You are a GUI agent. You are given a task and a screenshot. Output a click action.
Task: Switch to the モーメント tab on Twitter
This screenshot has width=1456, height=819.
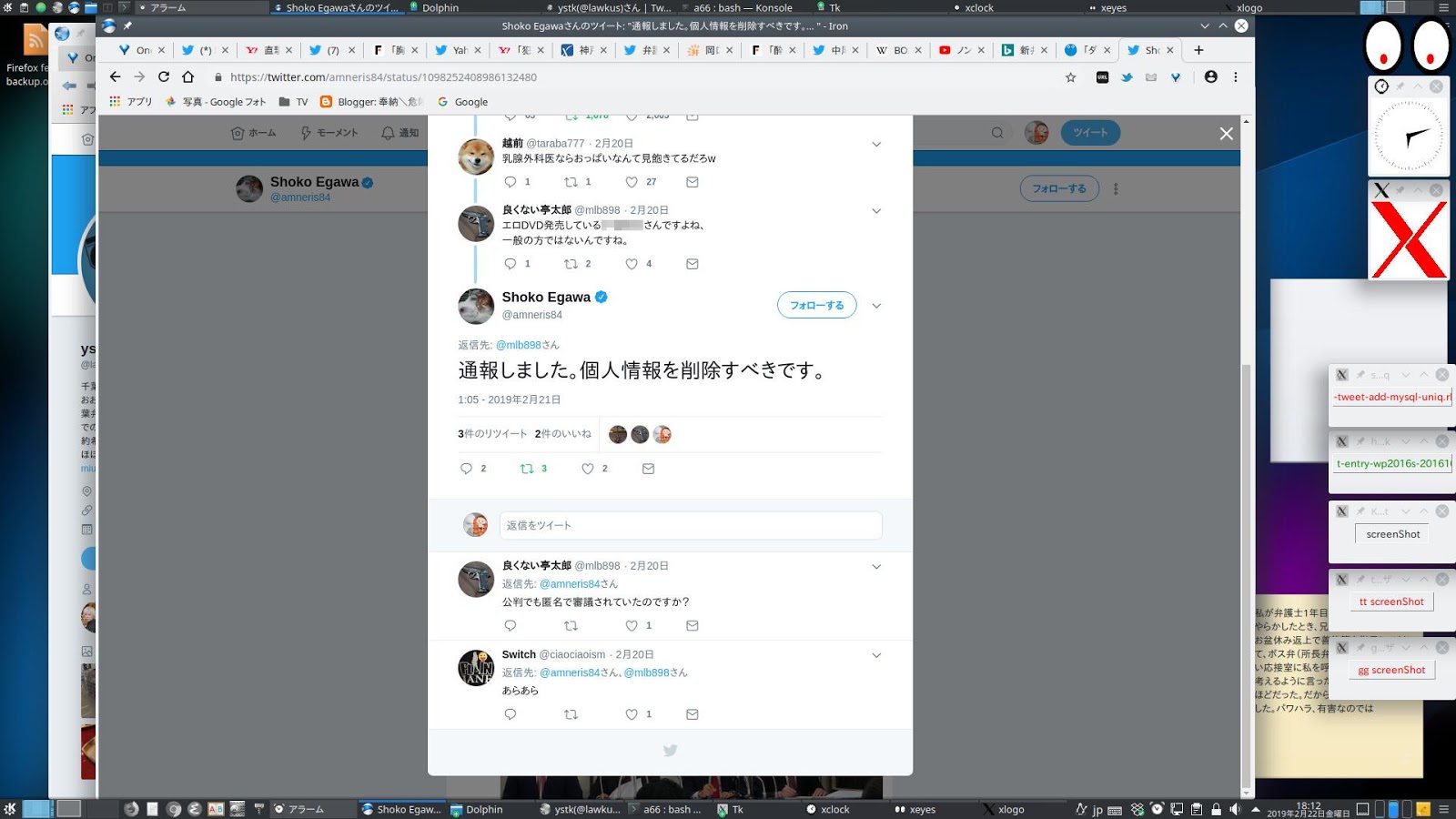click(329, 133)
